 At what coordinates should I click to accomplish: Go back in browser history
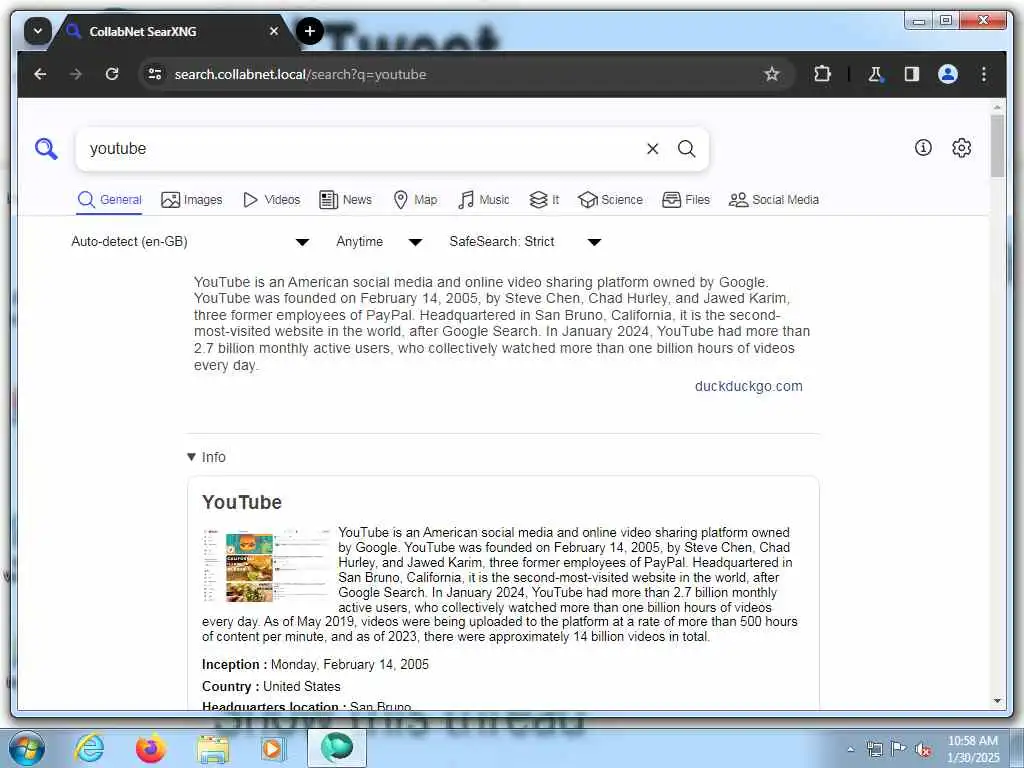pos(40,74)
